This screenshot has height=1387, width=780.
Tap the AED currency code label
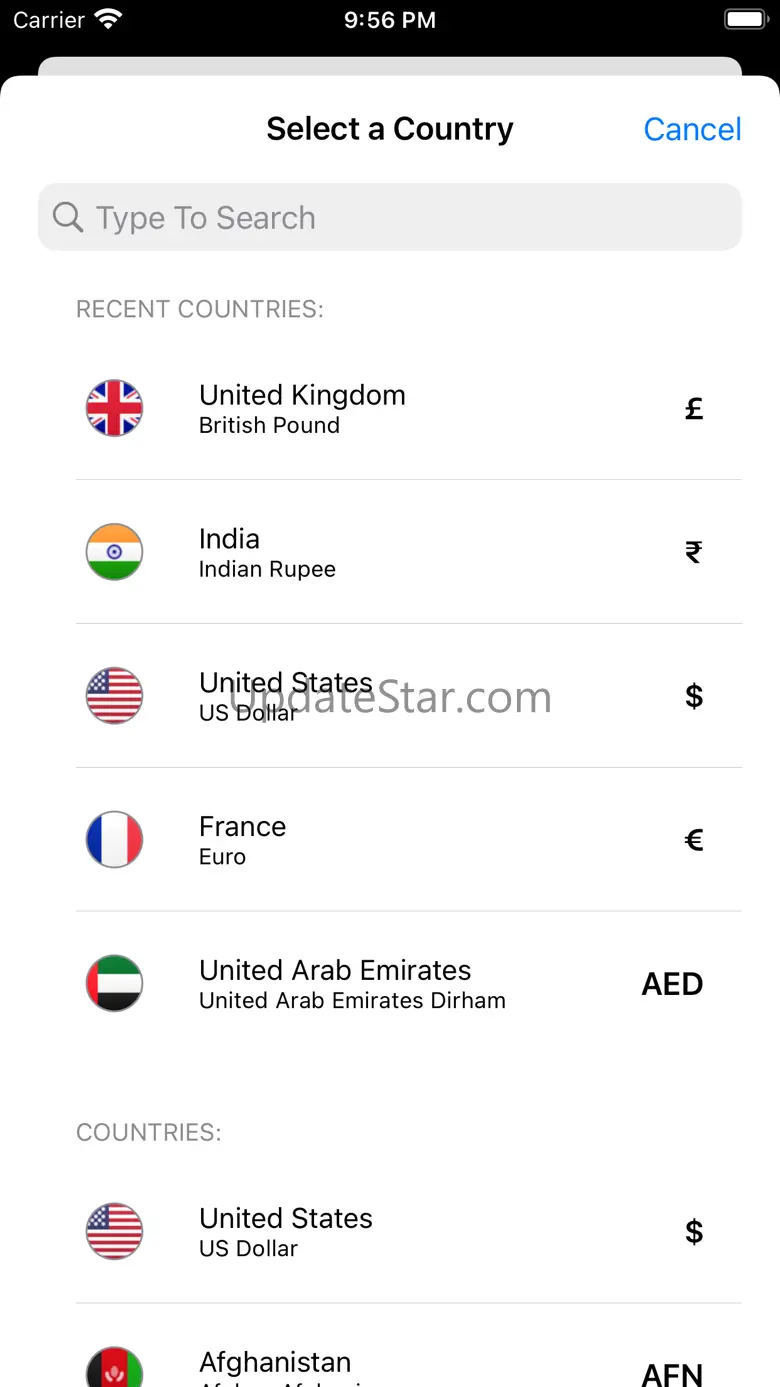[x=672, y=984]
